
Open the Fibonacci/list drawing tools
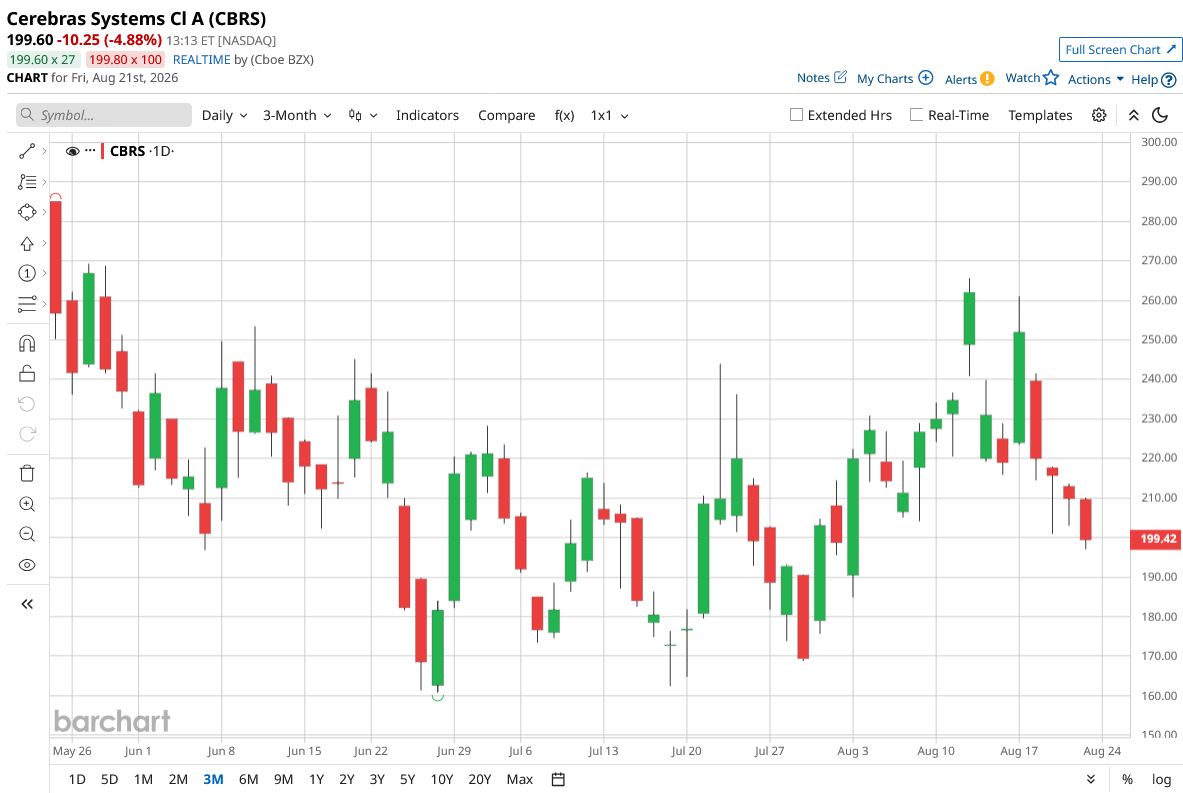(x=27, y=182)
